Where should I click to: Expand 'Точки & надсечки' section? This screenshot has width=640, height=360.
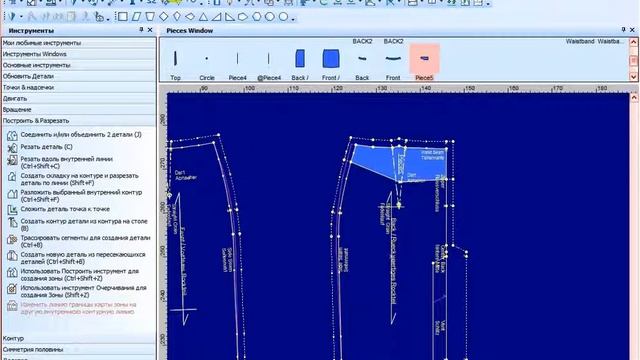[x=79, y=87]
